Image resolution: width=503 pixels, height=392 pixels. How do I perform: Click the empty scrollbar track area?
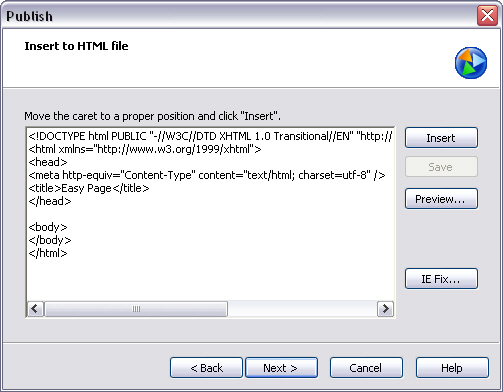302,309
